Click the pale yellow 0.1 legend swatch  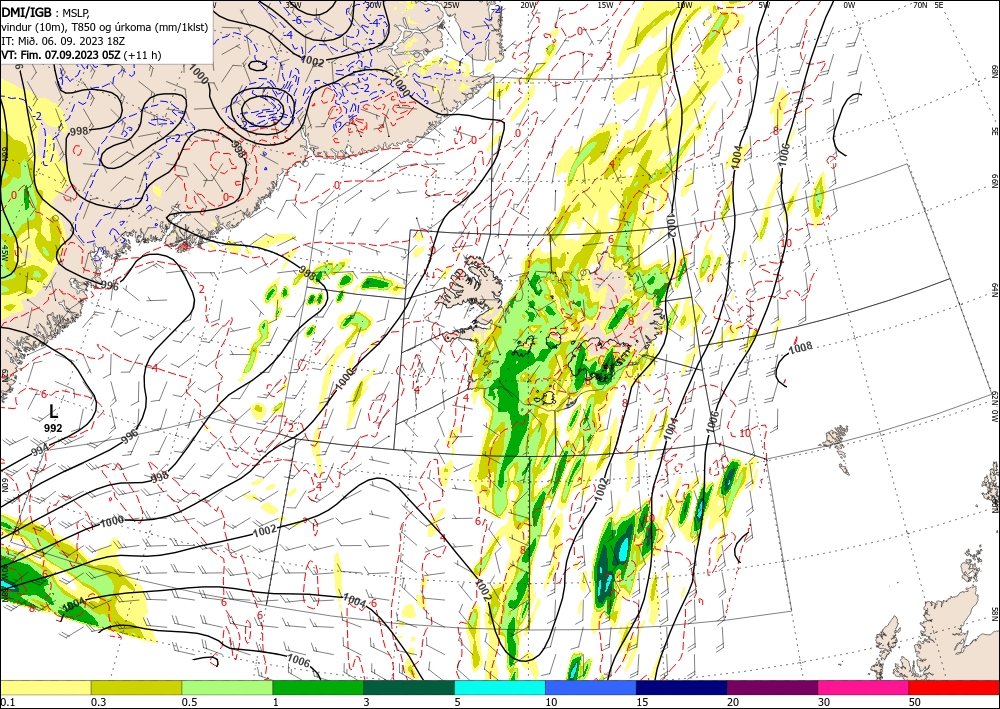pos(45,687)
